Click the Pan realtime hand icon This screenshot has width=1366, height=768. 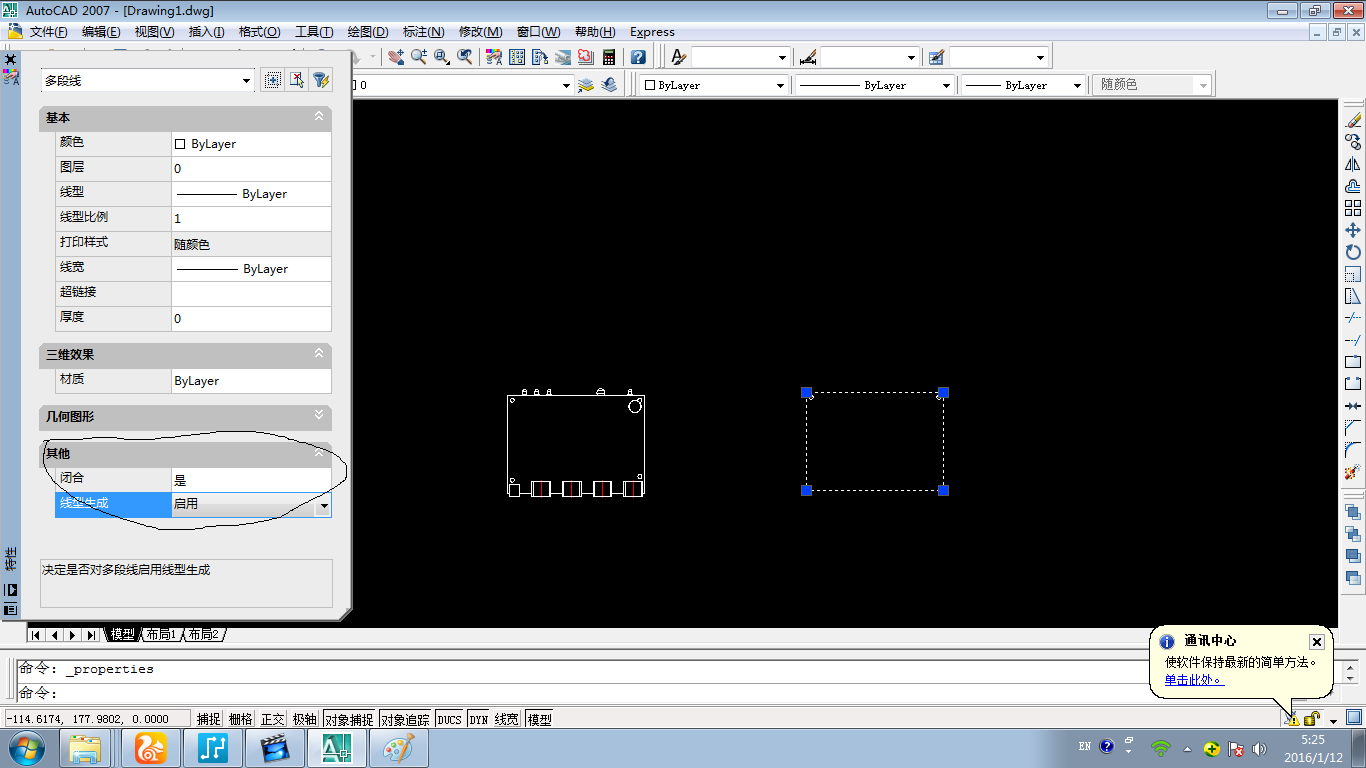(396, 57)
